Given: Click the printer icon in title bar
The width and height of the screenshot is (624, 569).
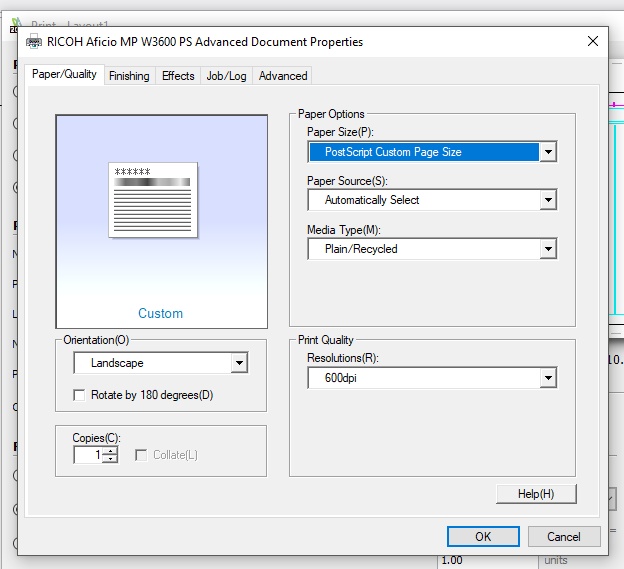Looking at the screenshot, I should [x=34, y=41].
